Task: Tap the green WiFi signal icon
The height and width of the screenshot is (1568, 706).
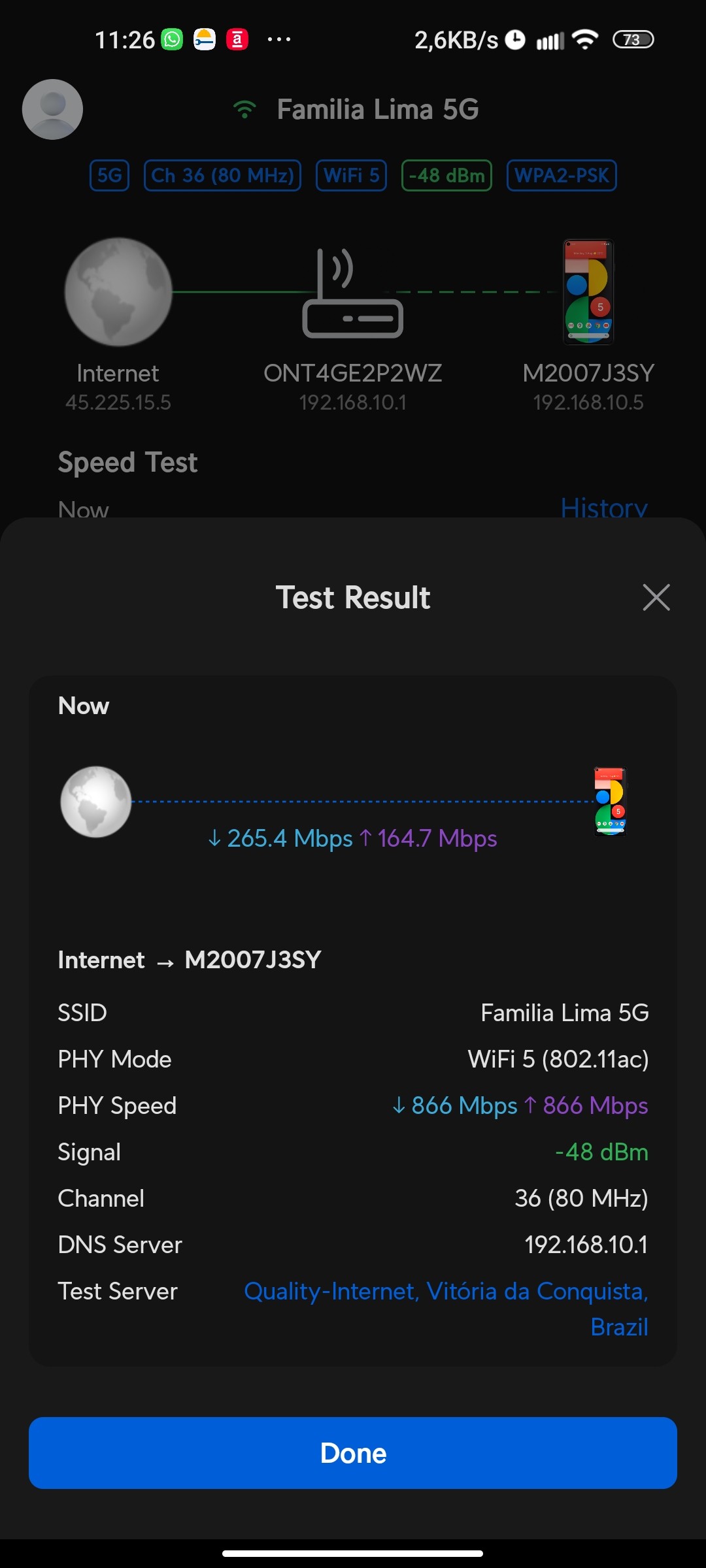Action: [244, 109]
